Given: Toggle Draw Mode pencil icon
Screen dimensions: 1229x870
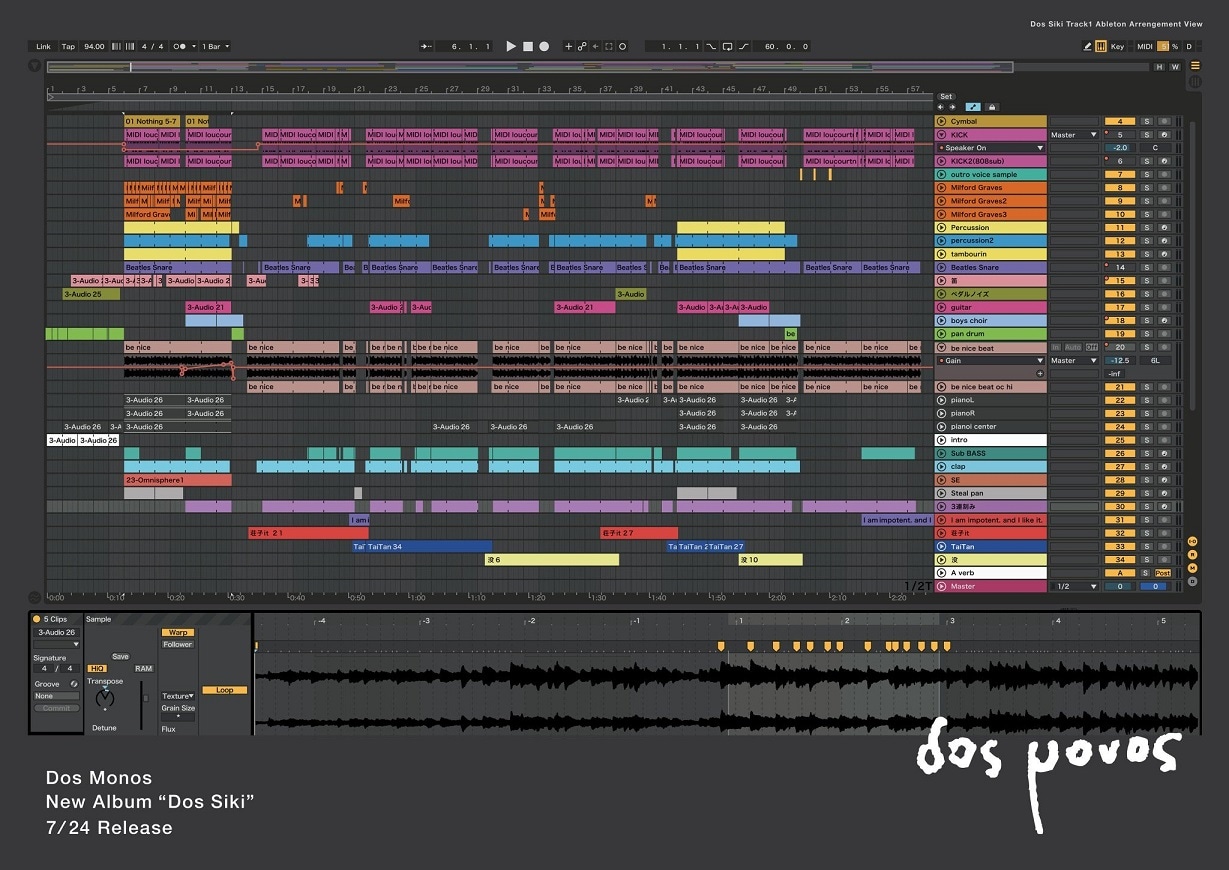Looking at the screenshot, I should coord(1088,46).
